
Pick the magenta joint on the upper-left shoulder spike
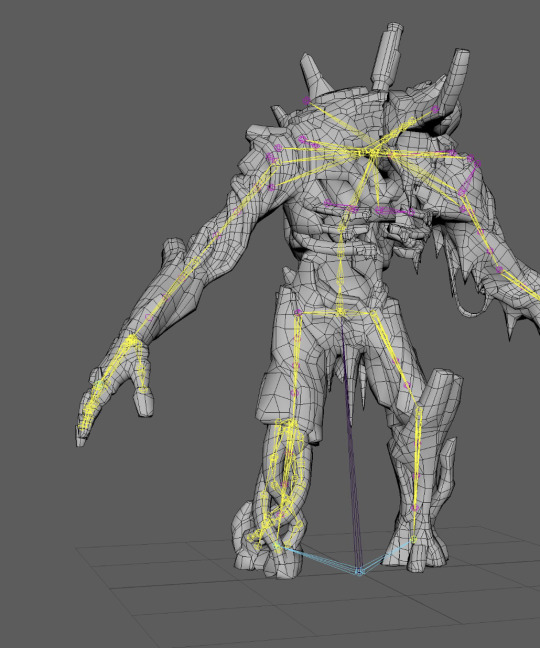pyautogui.click(x=306, y=100)
